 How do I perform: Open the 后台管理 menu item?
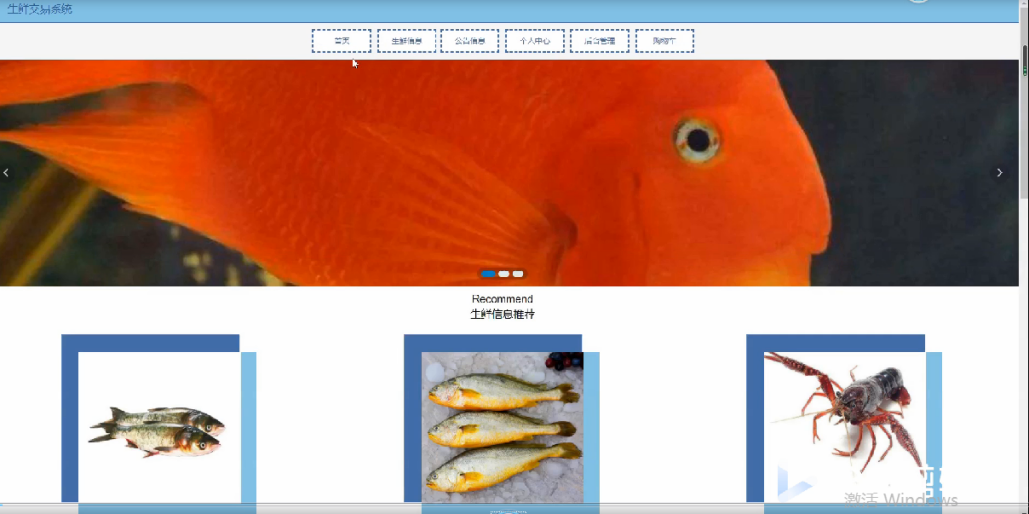(x=599, y=41)
